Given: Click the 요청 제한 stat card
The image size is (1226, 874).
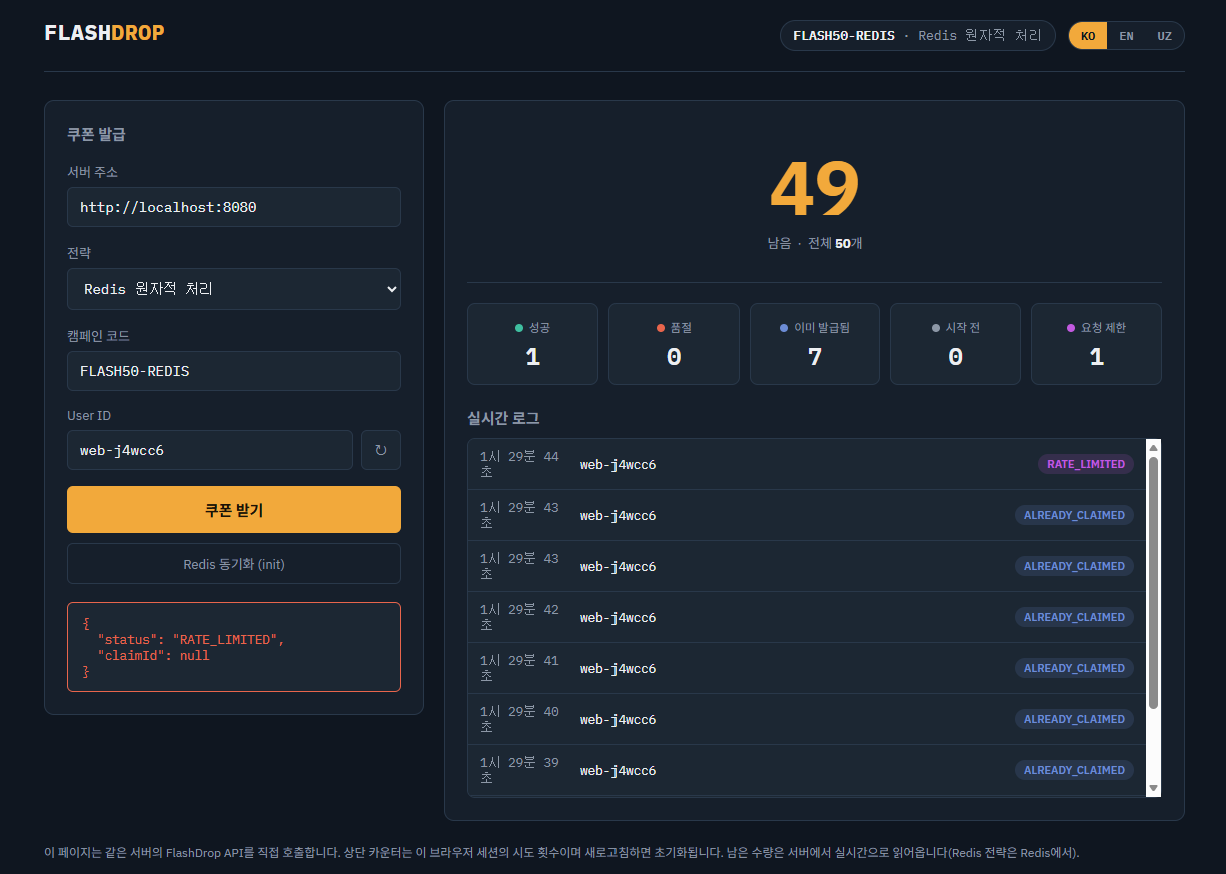Looking at the screenshot, I should 1096,344.
